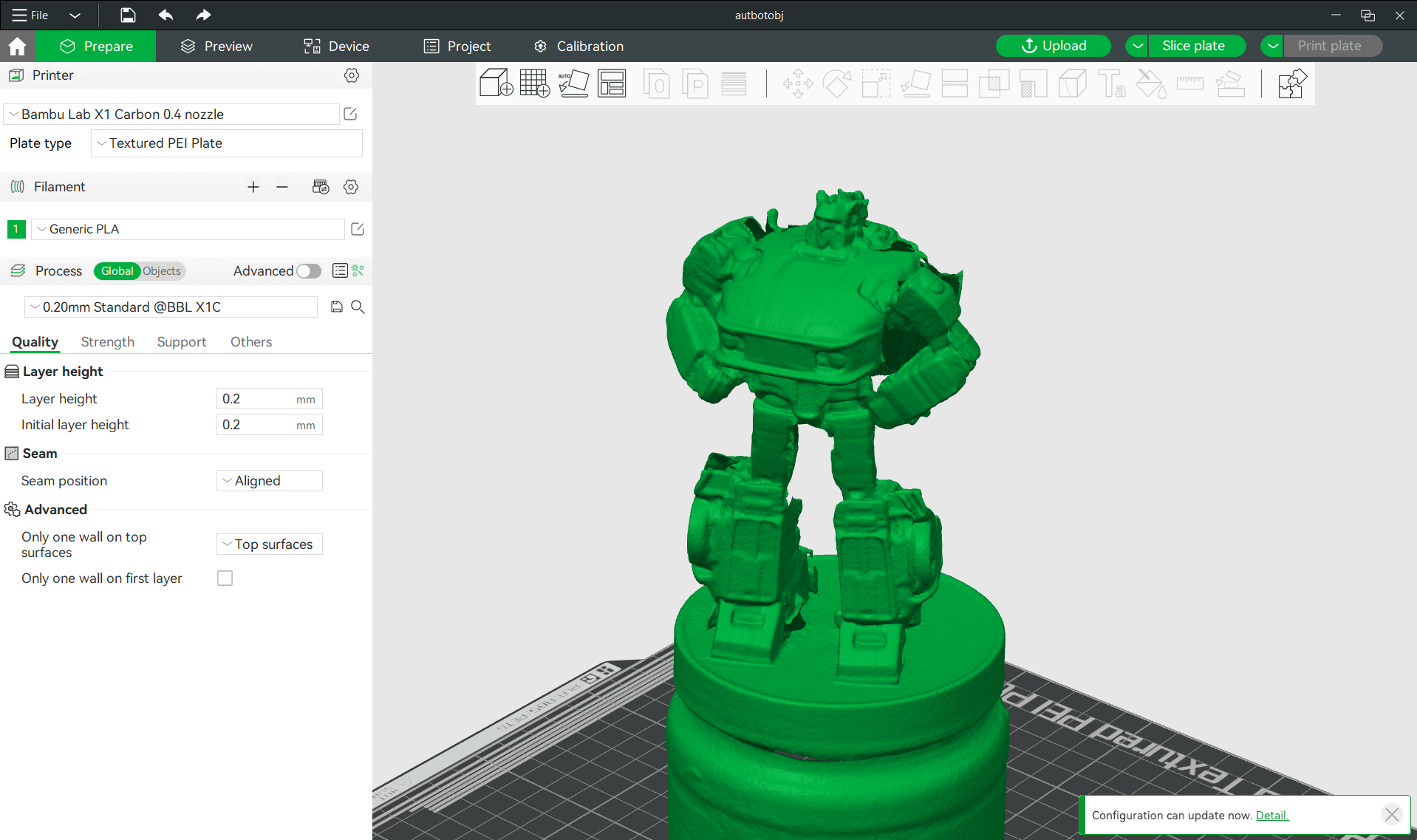Screen dimensions: 1417x840
Task: Open printer settings gear icon
Action: click(352, 75)
